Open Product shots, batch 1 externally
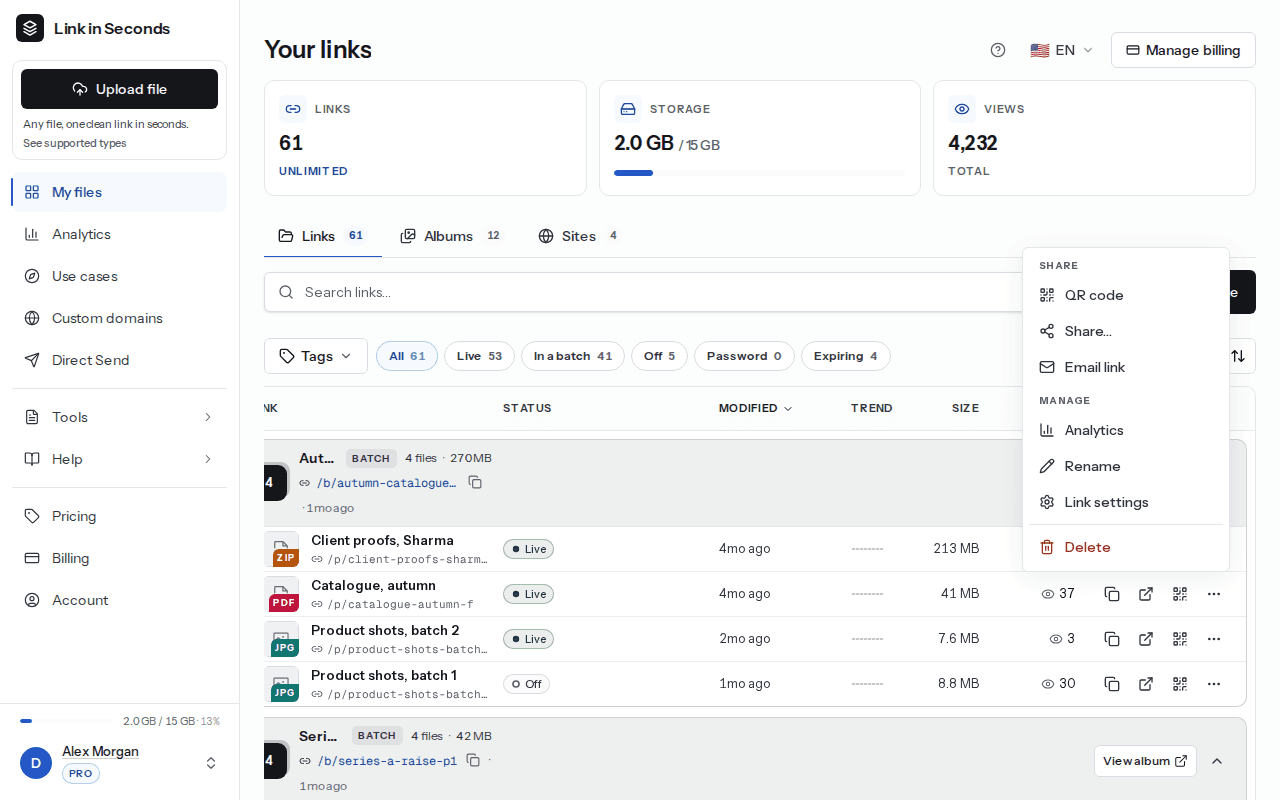 tap(1146, 684)
